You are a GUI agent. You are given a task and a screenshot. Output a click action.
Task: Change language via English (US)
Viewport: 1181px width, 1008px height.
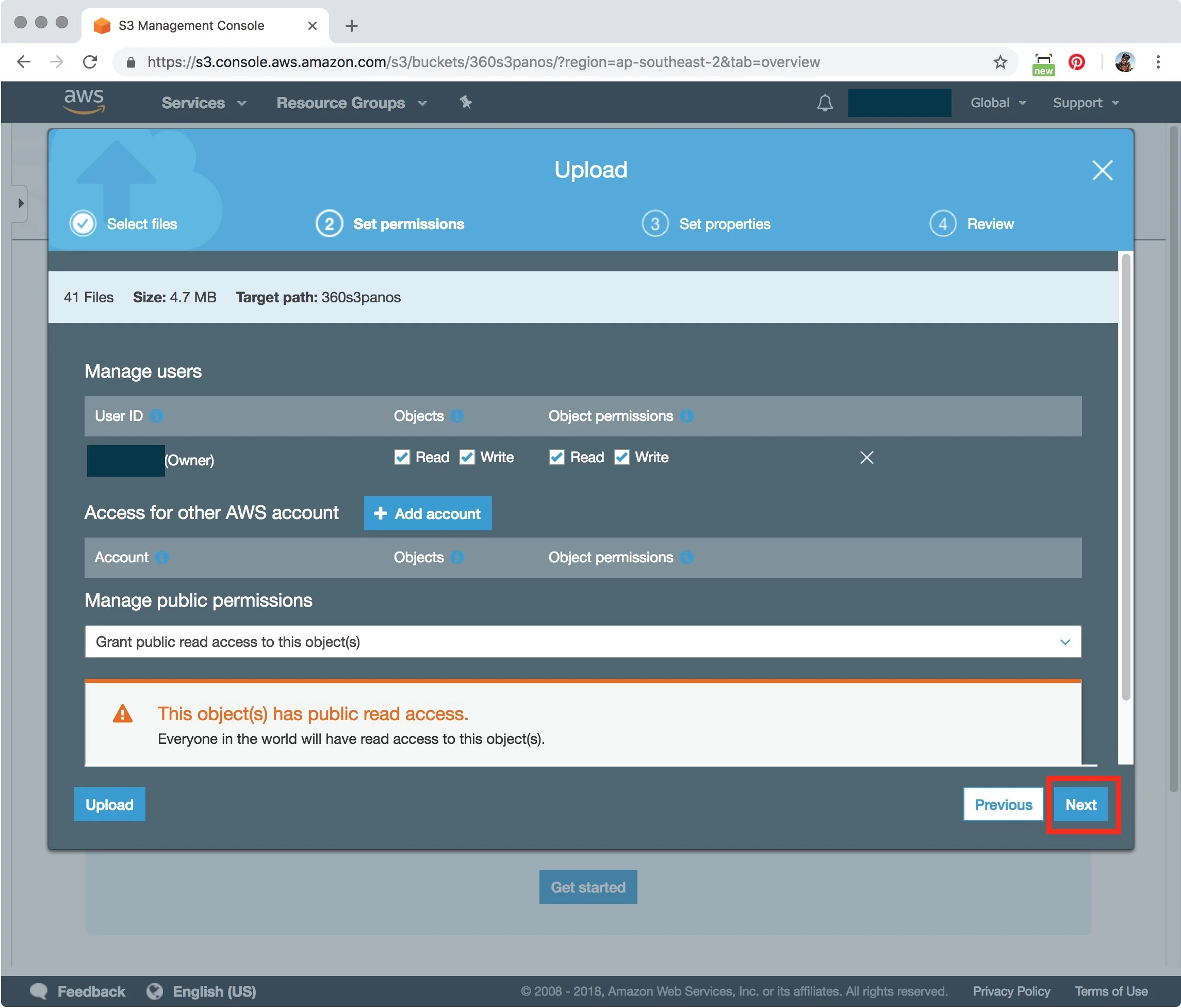click(x=215, y=991)
